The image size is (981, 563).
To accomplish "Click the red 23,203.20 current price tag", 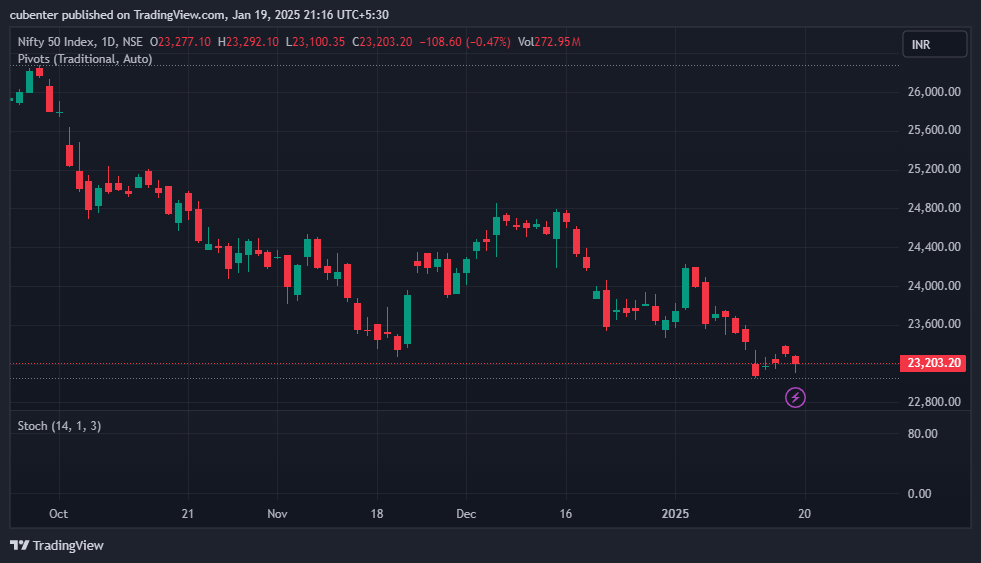I will (x=934, y=363).
